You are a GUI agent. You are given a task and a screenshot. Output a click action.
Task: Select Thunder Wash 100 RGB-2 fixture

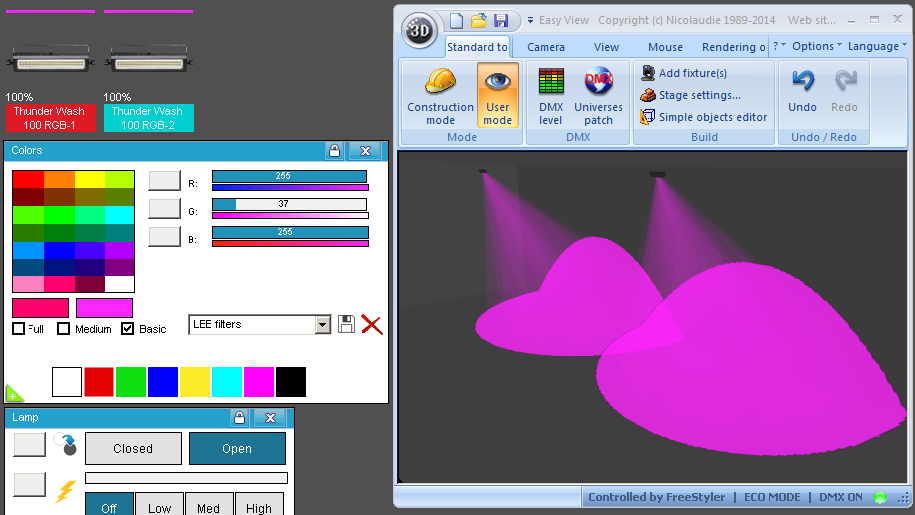(148, 118)
